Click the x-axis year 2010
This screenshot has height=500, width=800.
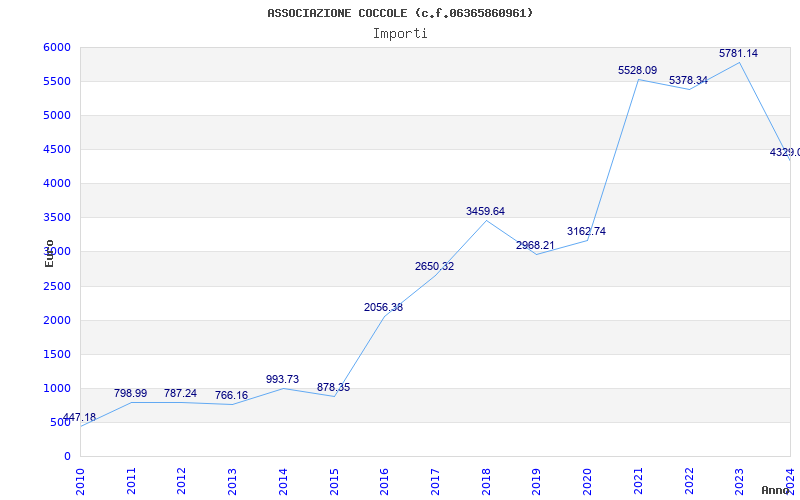(x=80, y=481)
